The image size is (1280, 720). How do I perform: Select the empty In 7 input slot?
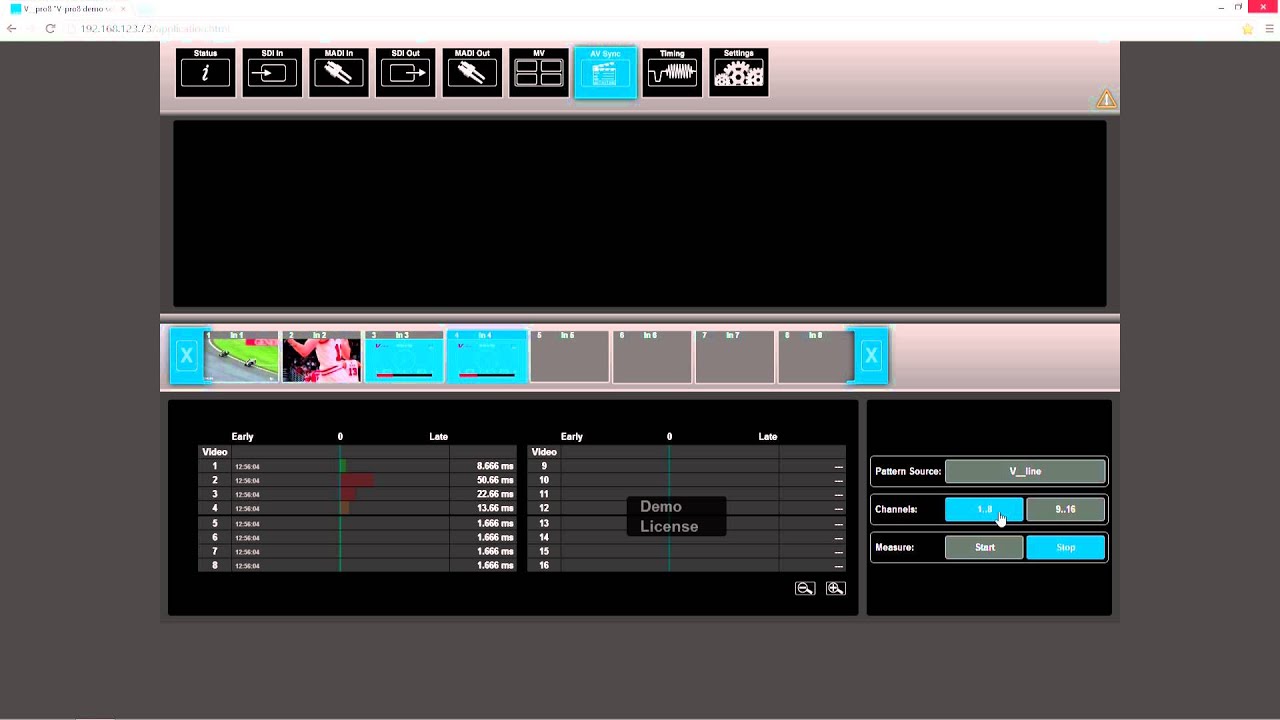click(734, 357)
